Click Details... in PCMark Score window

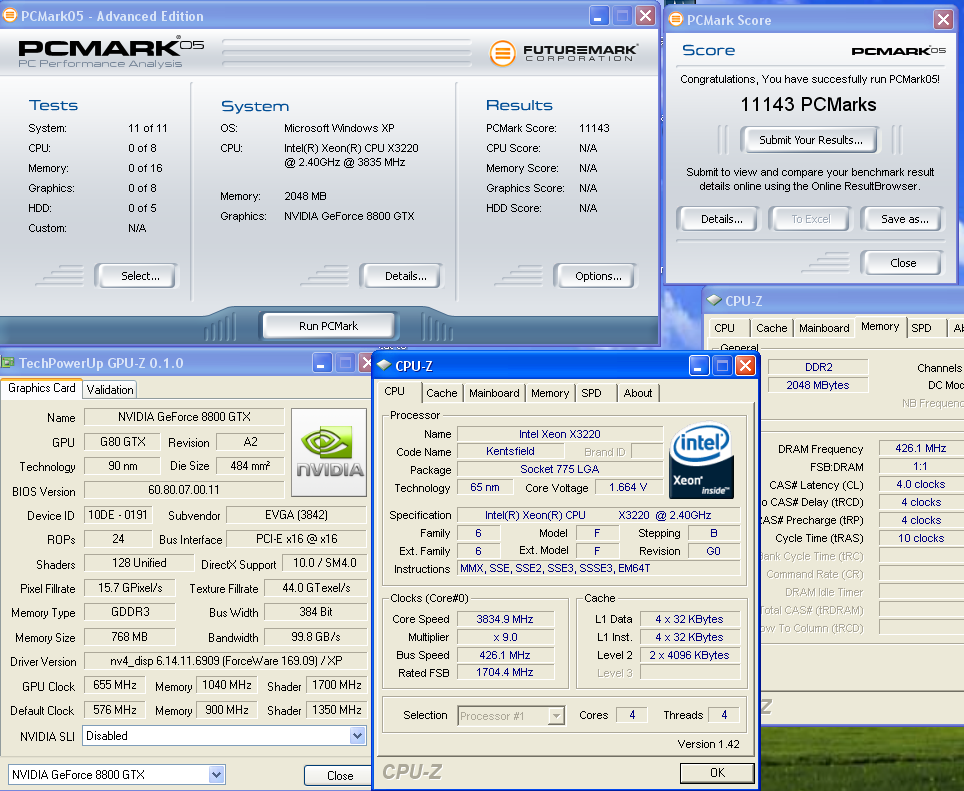pos(718,219)
